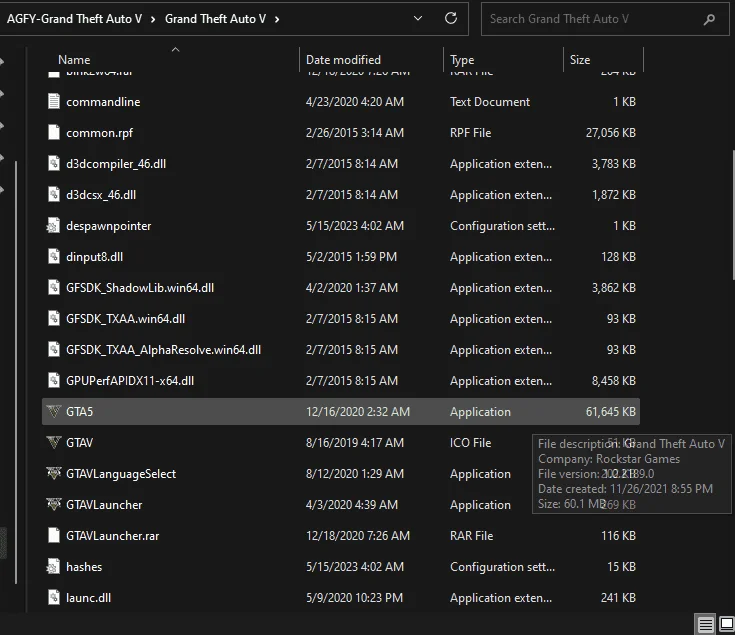Click the 61,645 KB size value

610,411
